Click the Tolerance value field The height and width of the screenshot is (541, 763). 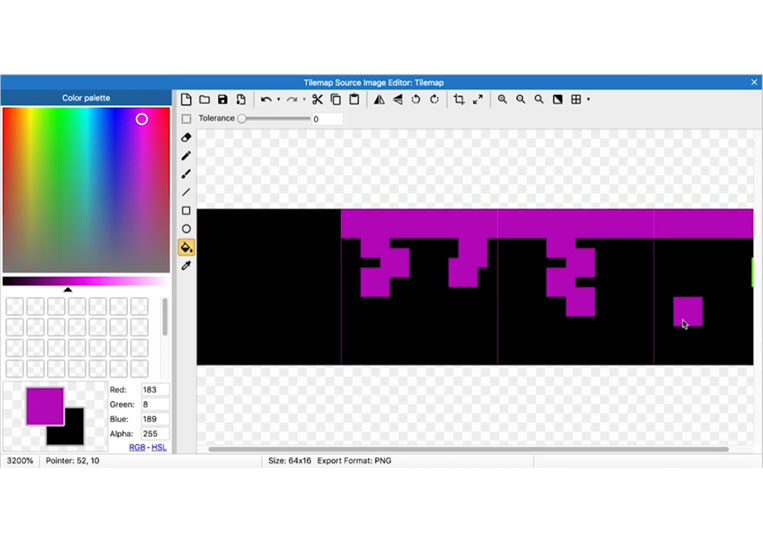[x=327, y=119]
